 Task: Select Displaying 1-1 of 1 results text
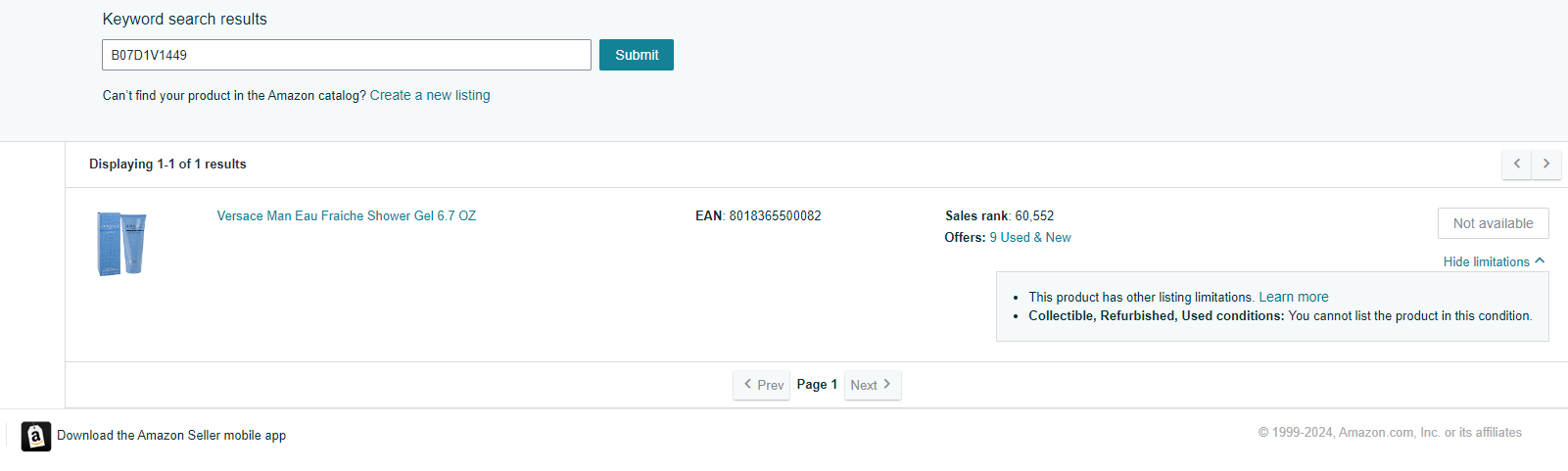coord(167,164)
